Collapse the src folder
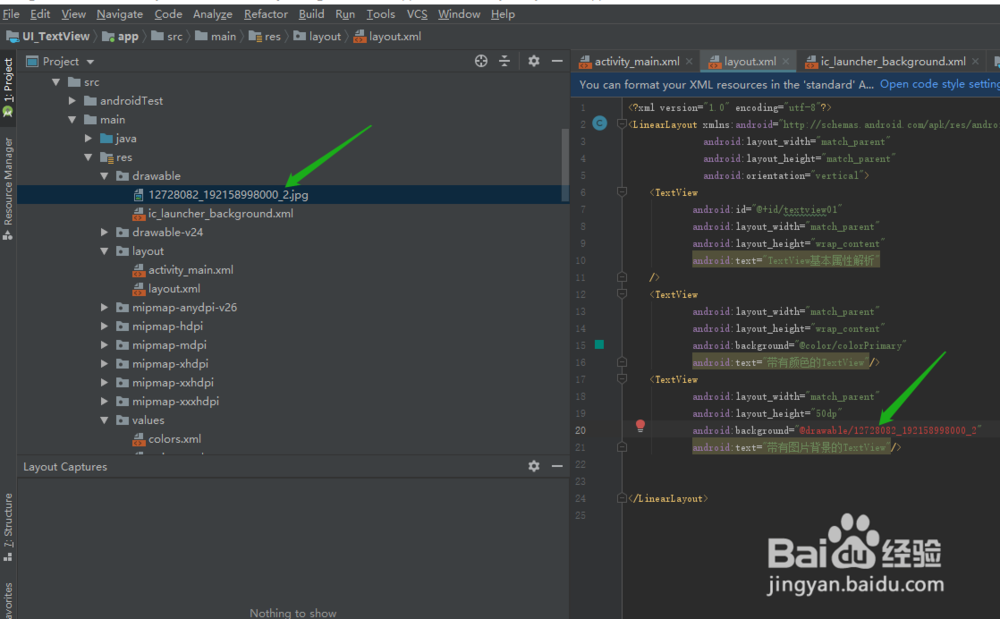The height and width of the screenshot is (619, 1000). (56, 82)
